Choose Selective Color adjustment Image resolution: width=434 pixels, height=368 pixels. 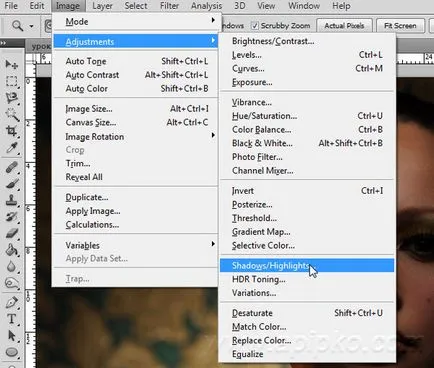click(307, 246)
